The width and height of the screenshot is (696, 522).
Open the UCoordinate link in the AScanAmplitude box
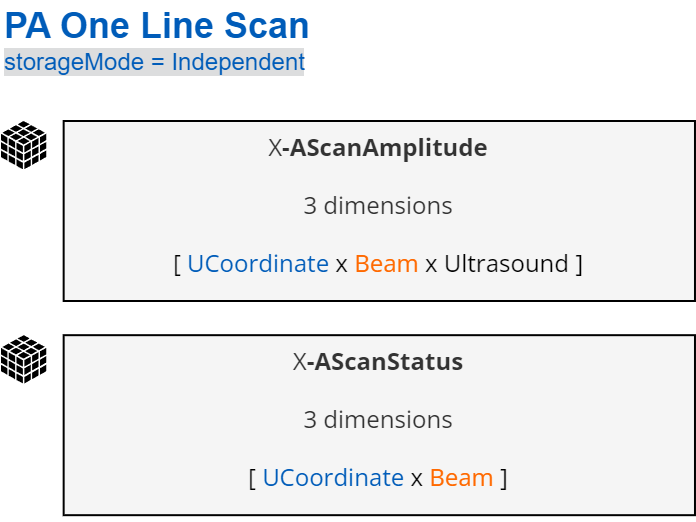pos(258,264)
